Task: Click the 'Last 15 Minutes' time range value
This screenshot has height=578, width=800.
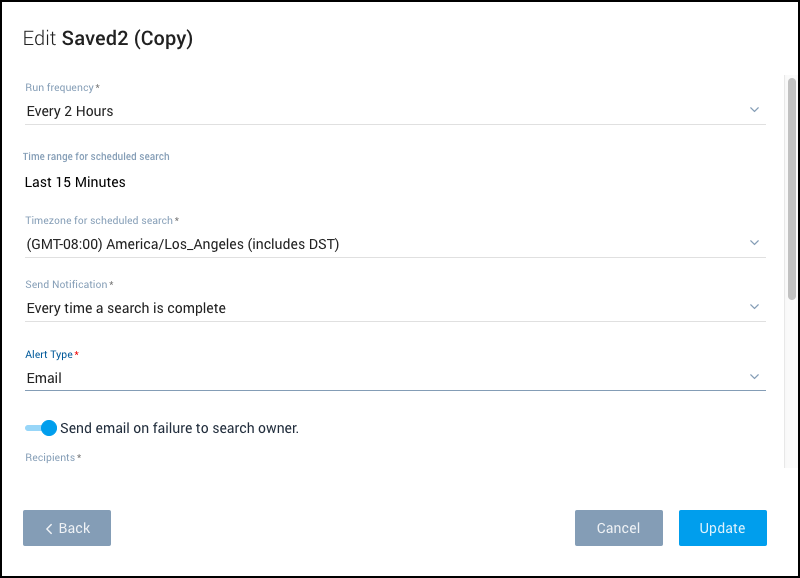Action: [75, 182]
